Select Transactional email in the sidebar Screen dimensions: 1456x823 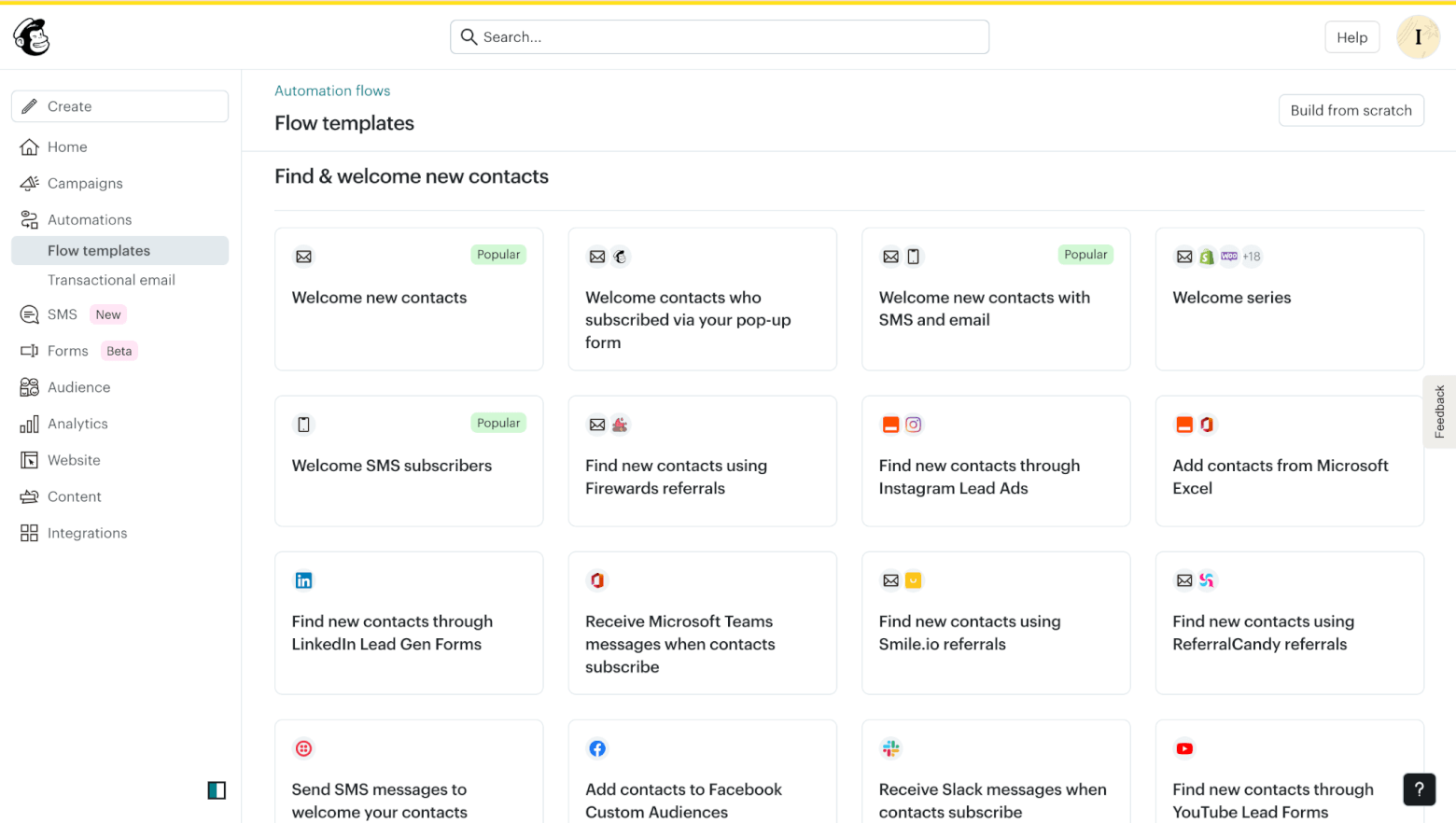click(111, 280)
